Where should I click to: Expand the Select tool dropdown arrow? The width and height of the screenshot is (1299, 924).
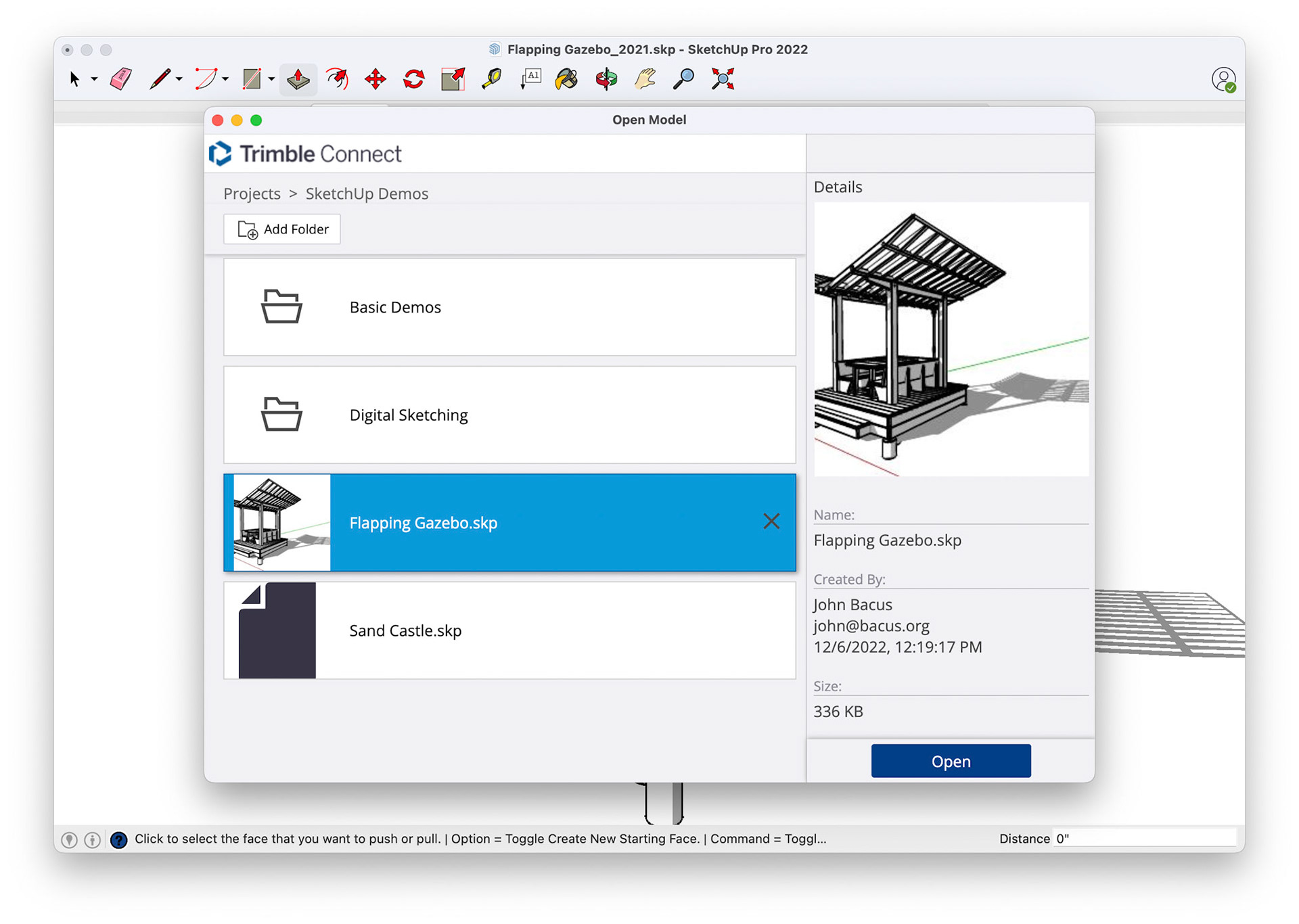coord(94,79)
